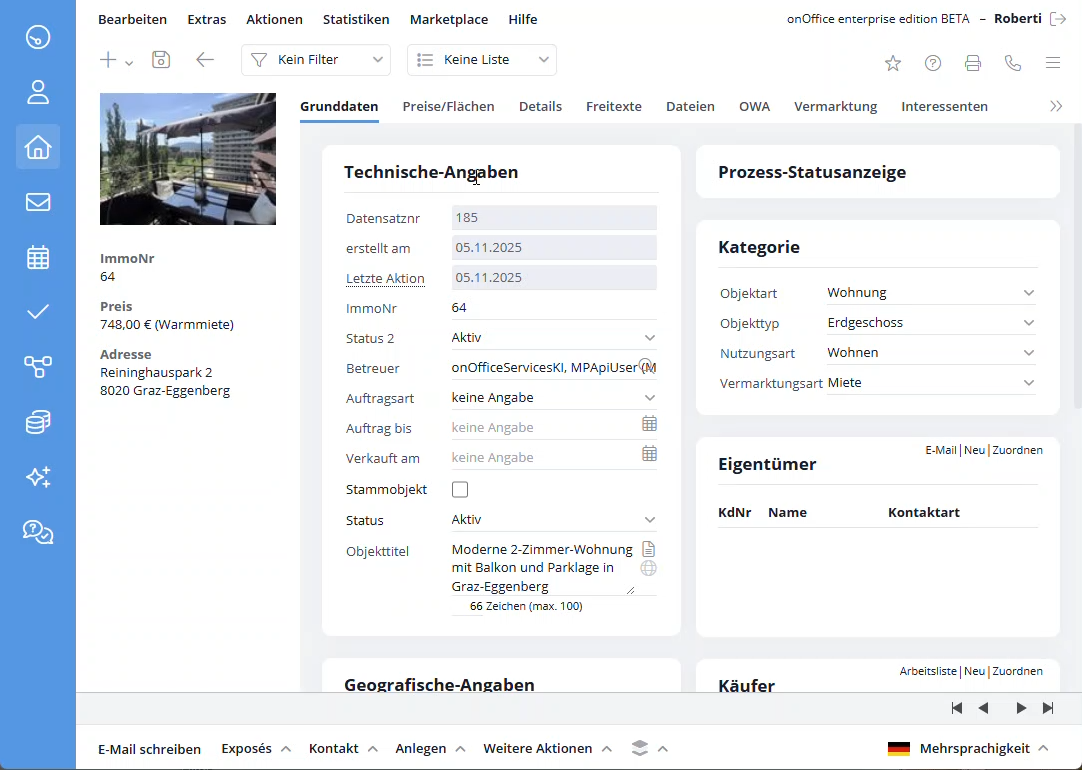Click Neu in the Eigentümer section
Image resolution: width=1082 pixels, height=770 pixels.
point(974,450)
